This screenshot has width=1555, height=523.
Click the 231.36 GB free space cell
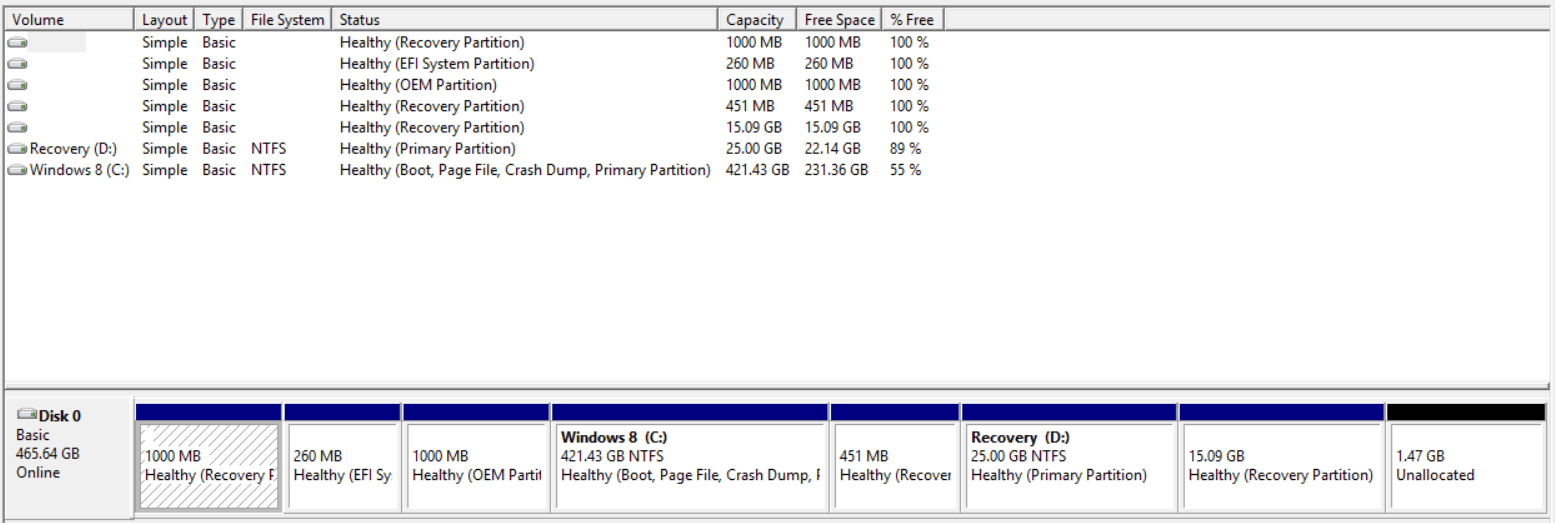836,170
